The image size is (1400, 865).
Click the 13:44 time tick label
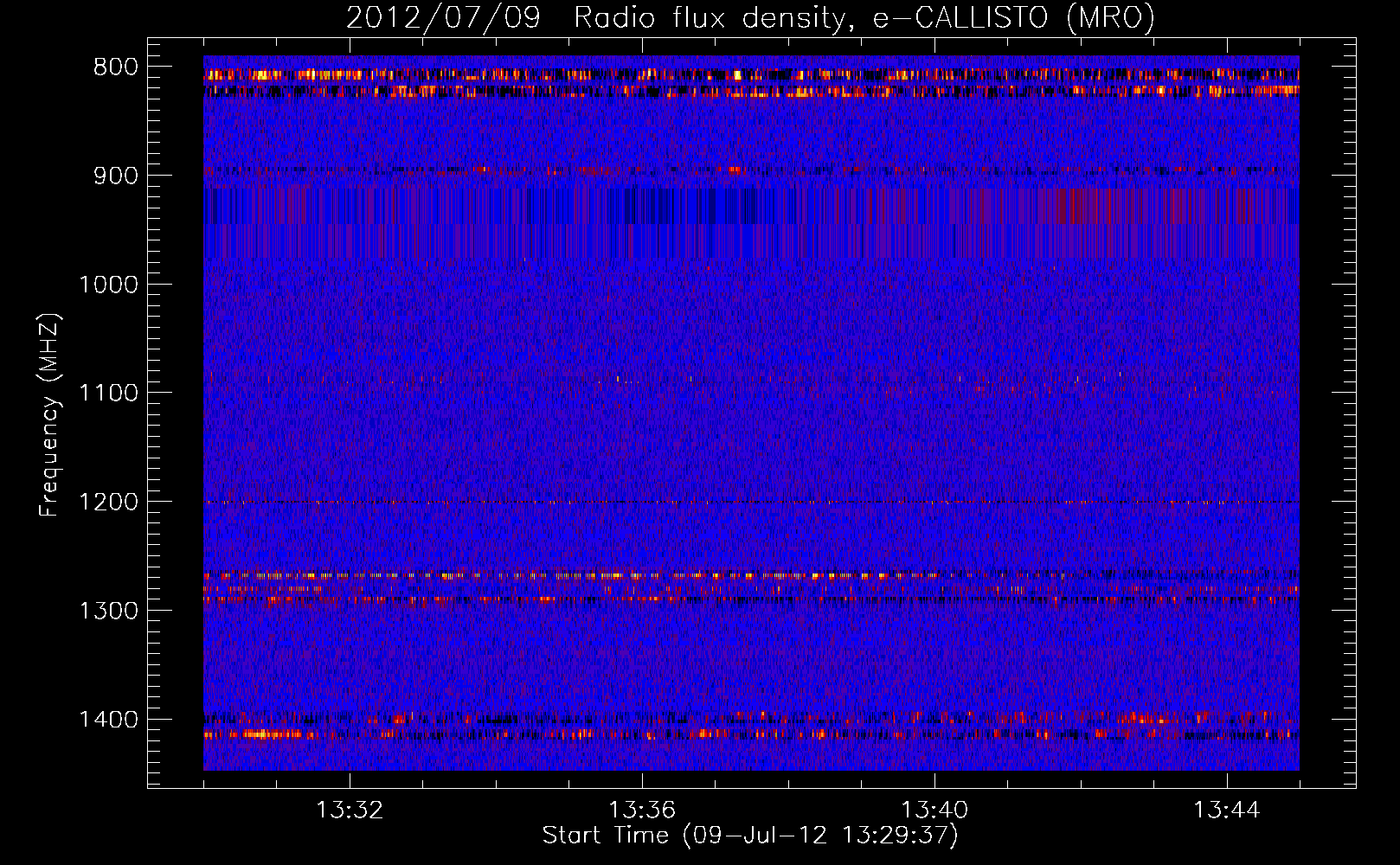tap(1227, 811)
